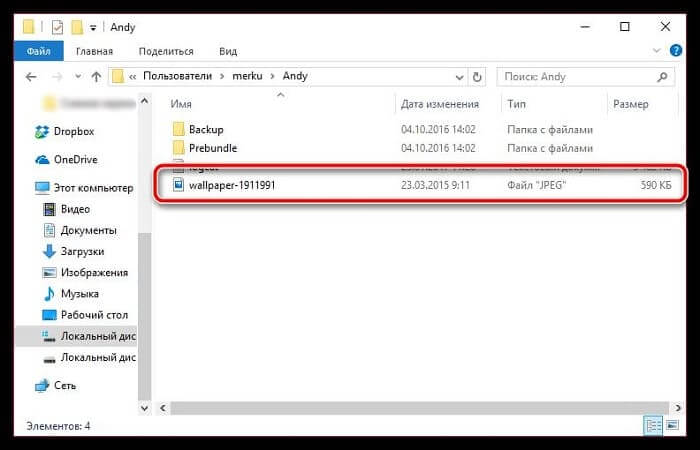The height and width of the screenshot is (450, 700).
Task: Expand the chevron after Пользователи breadcrumb
Action: pos(222,76)
